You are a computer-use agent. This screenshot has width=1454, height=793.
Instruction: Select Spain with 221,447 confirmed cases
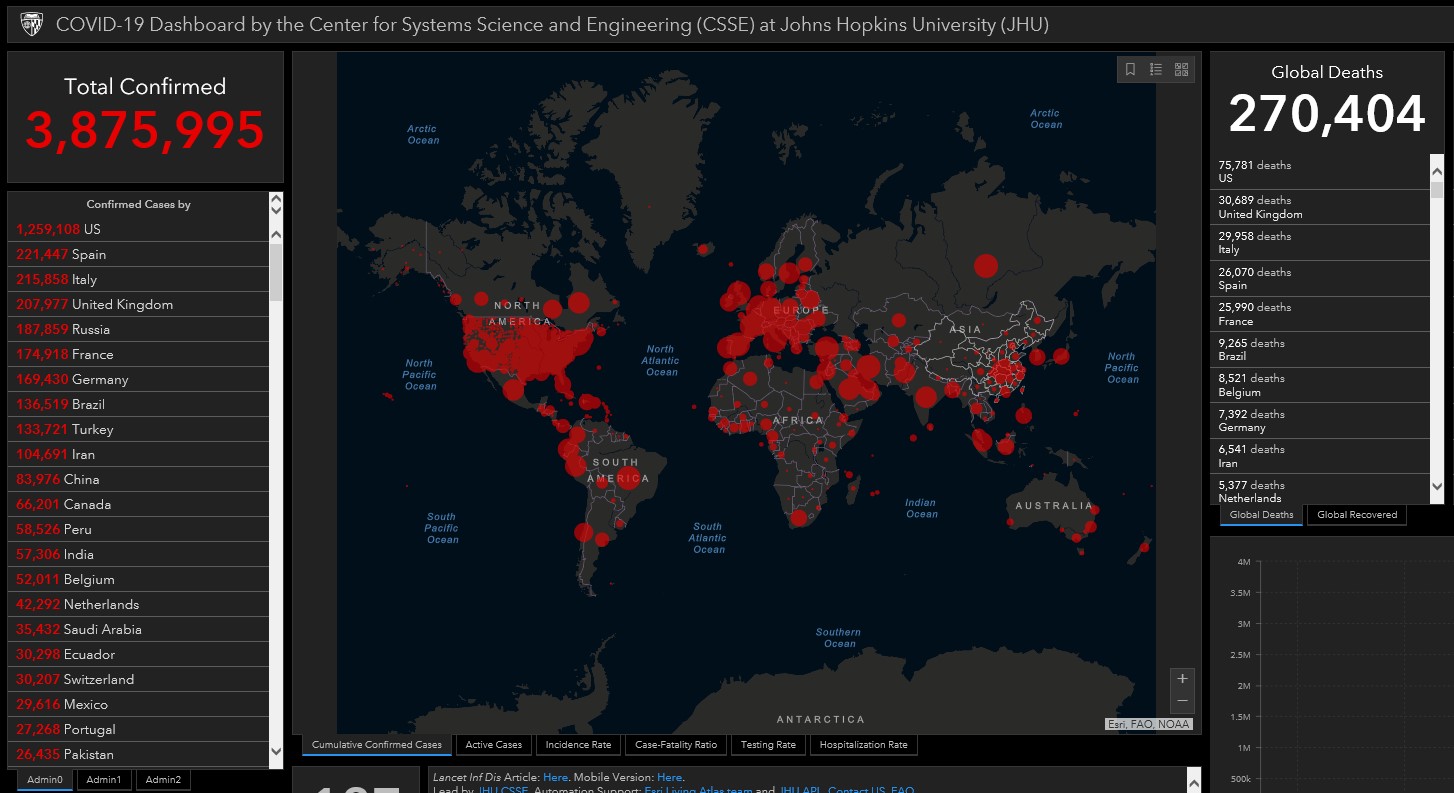point(138,254)
